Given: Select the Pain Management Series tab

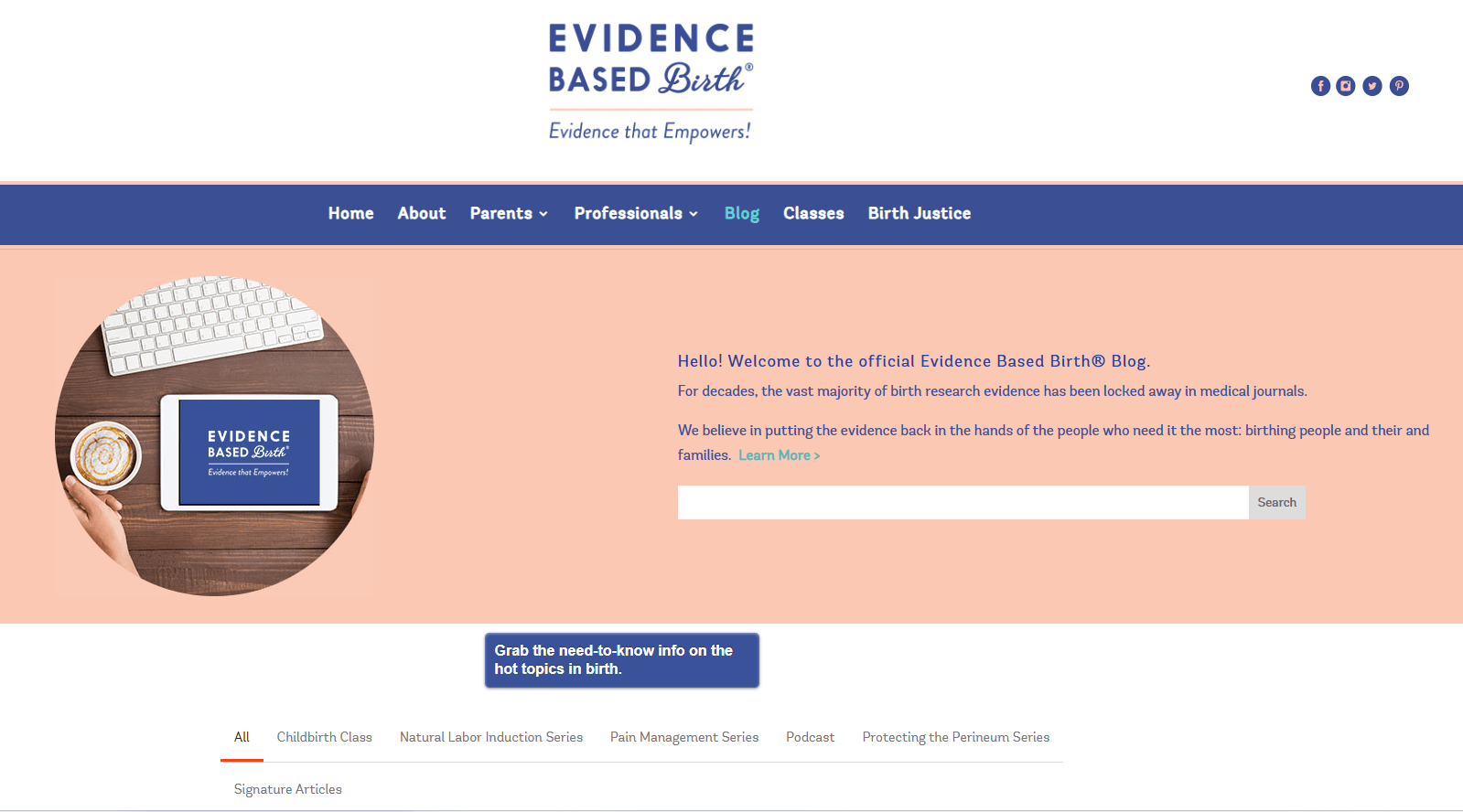Looking at the screenshot, I should coord(684,737).
